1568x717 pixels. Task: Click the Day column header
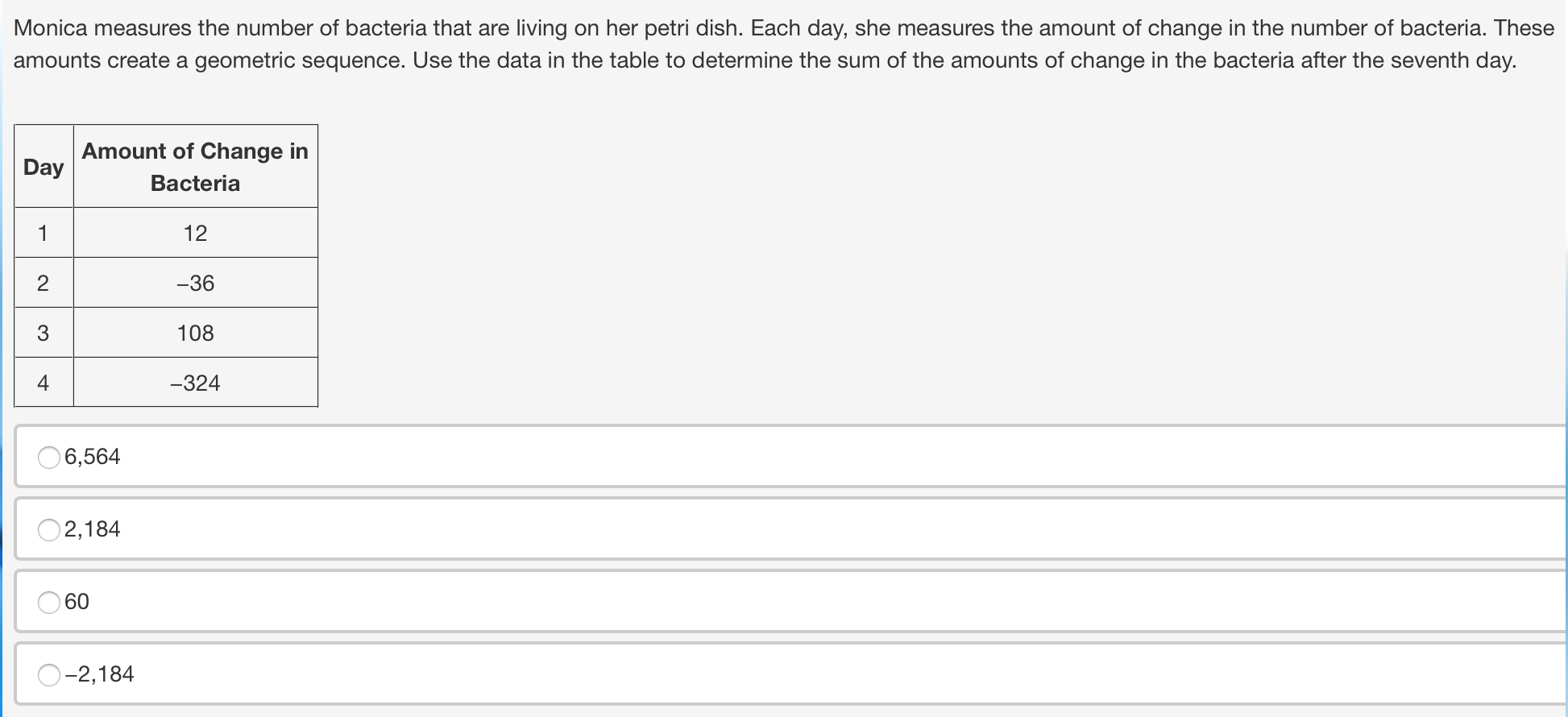click(43, 166)
